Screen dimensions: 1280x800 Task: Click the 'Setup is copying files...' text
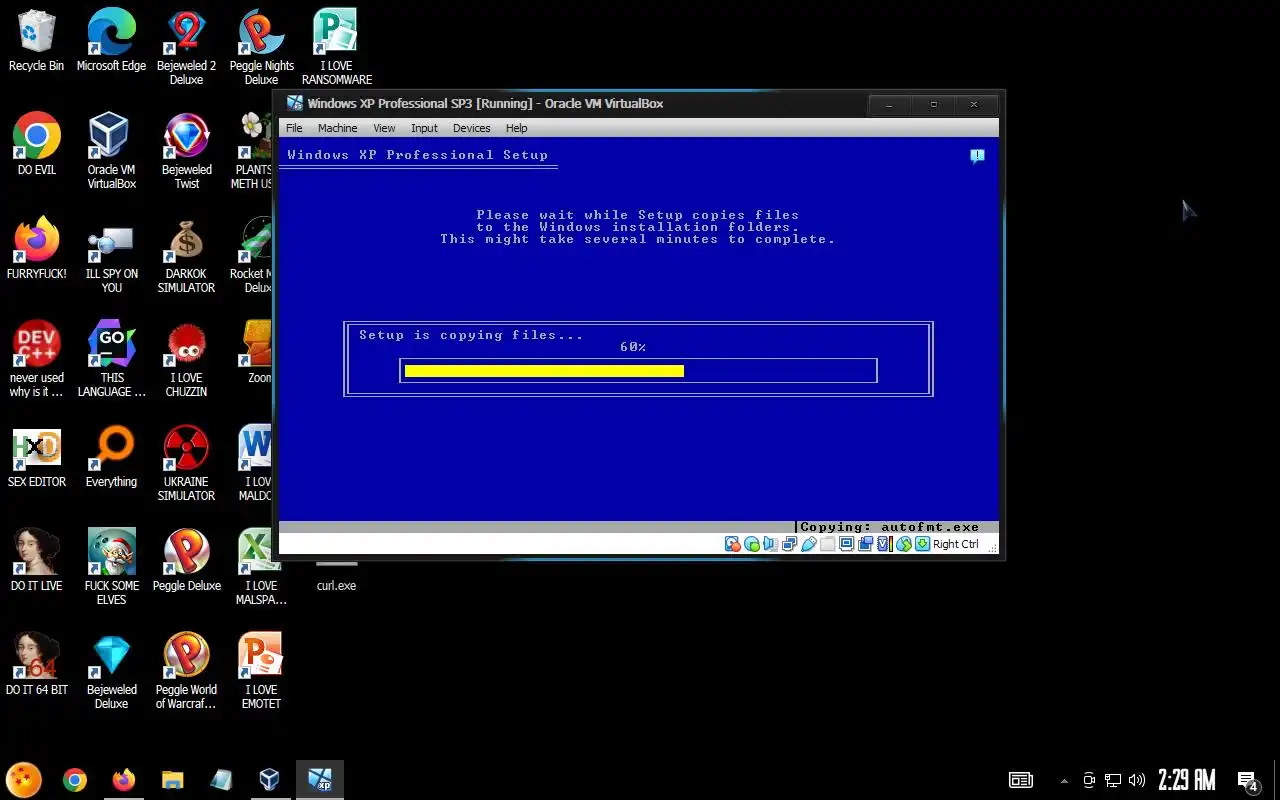coord(471,335)
